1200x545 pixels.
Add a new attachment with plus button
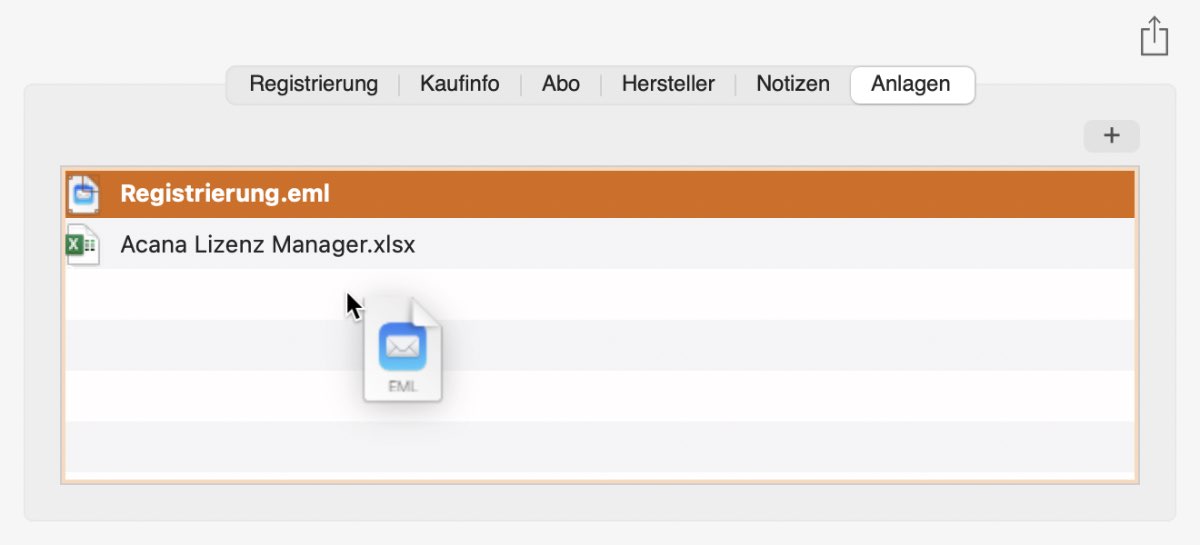1111,136
